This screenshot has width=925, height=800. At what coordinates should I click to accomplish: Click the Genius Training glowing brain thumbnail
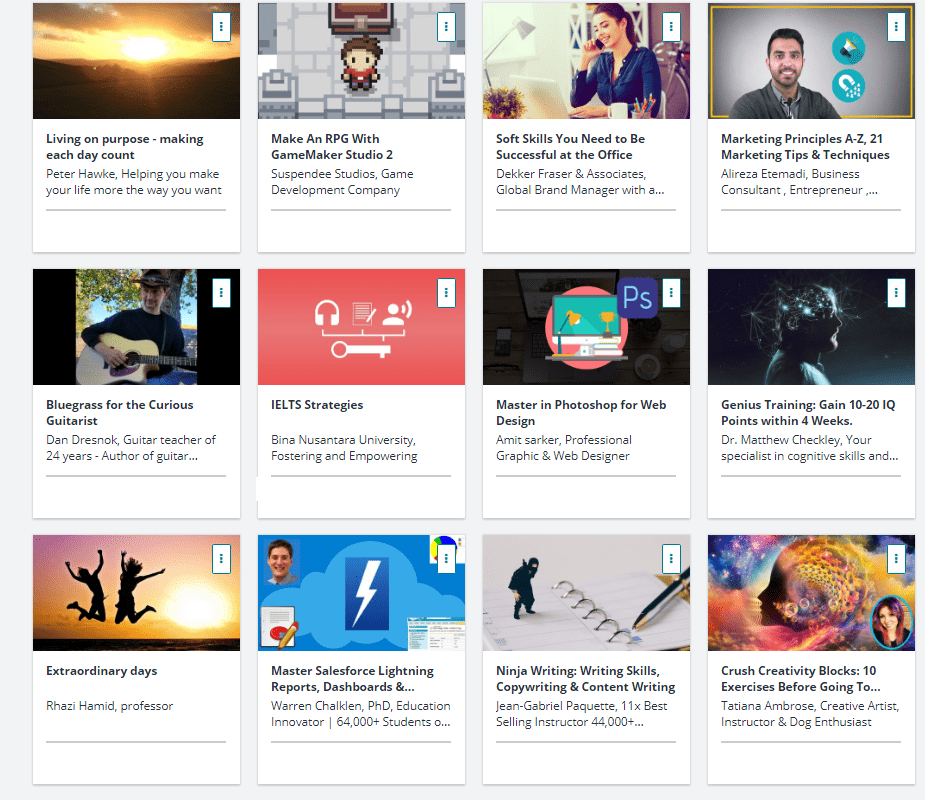(x=811, y=327)
